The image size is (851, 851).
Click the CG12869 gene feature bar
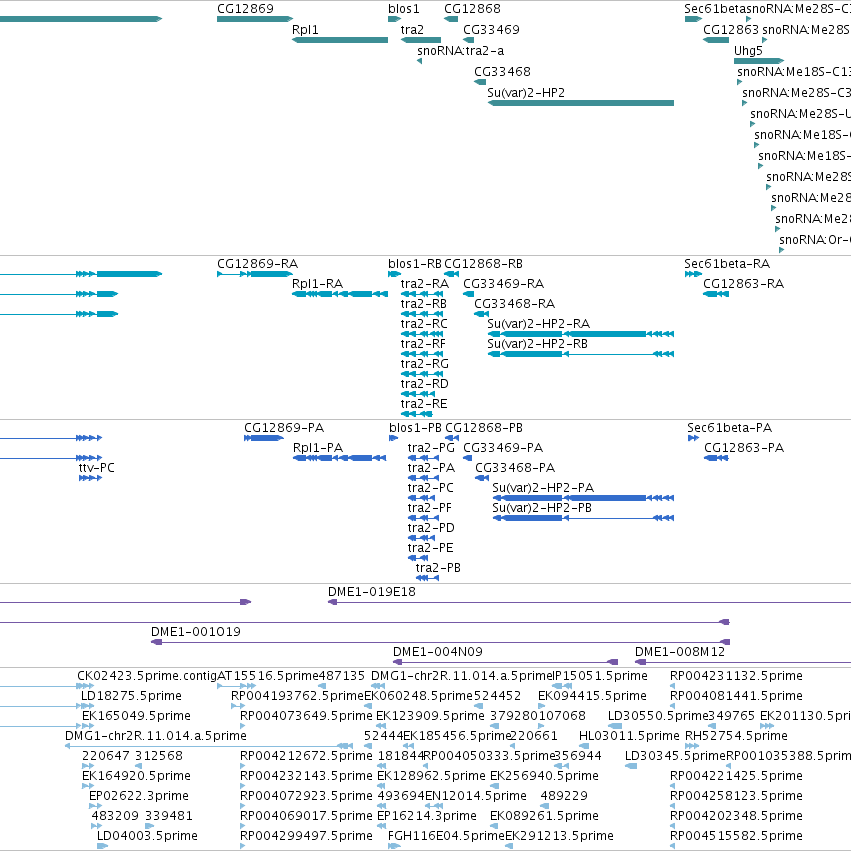point(255,19)
